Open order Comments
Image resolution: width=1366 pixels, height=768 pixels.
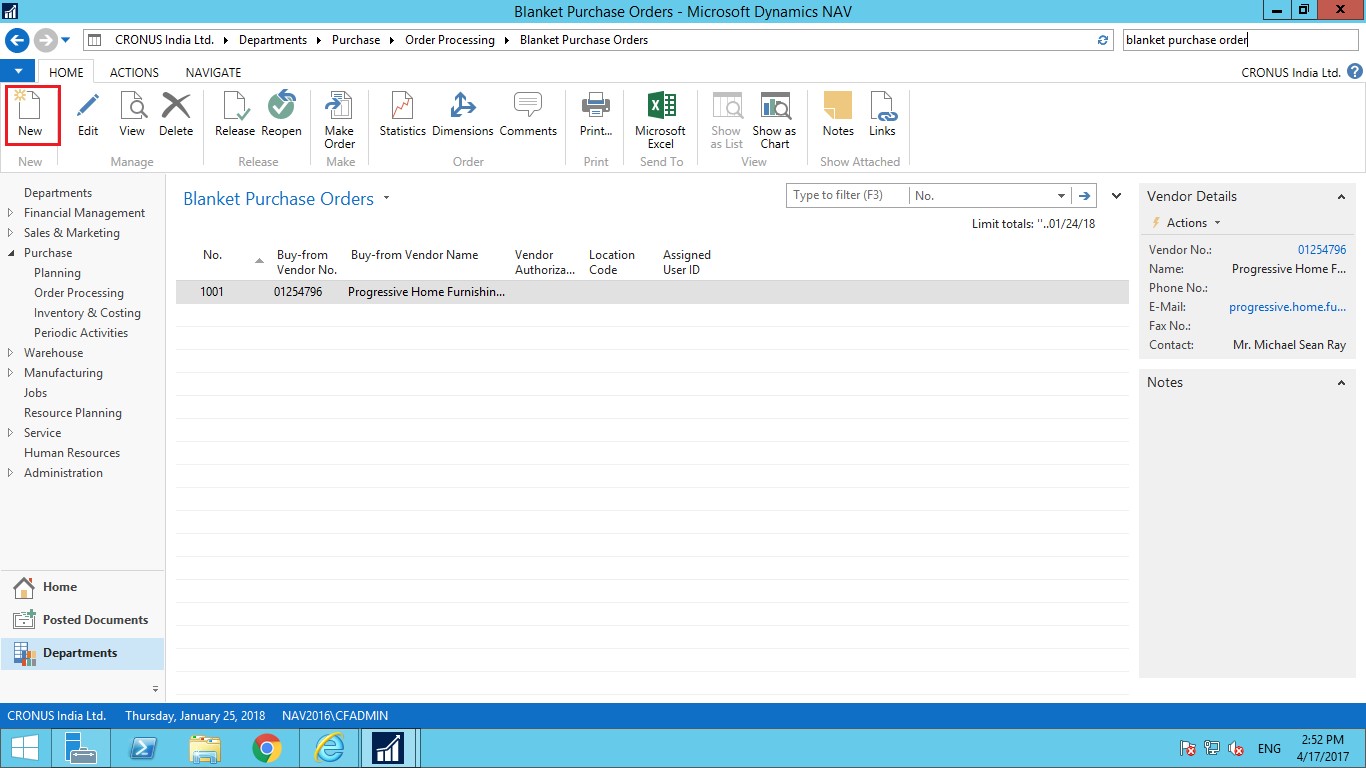tap(528, 115)
